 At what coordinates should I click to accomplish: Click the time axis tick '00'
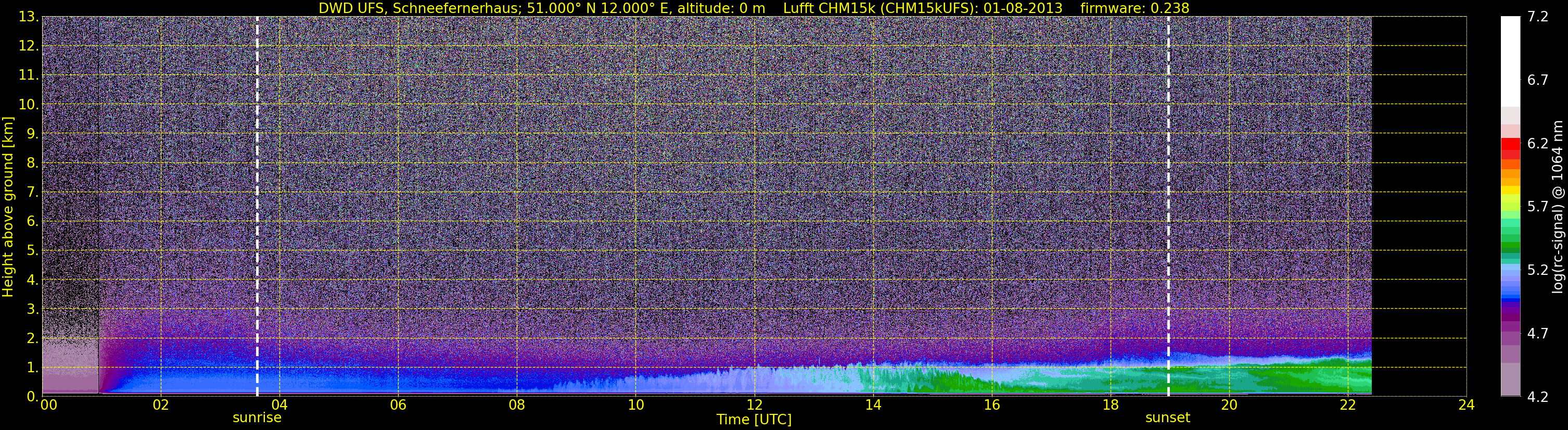click(49, 405)
